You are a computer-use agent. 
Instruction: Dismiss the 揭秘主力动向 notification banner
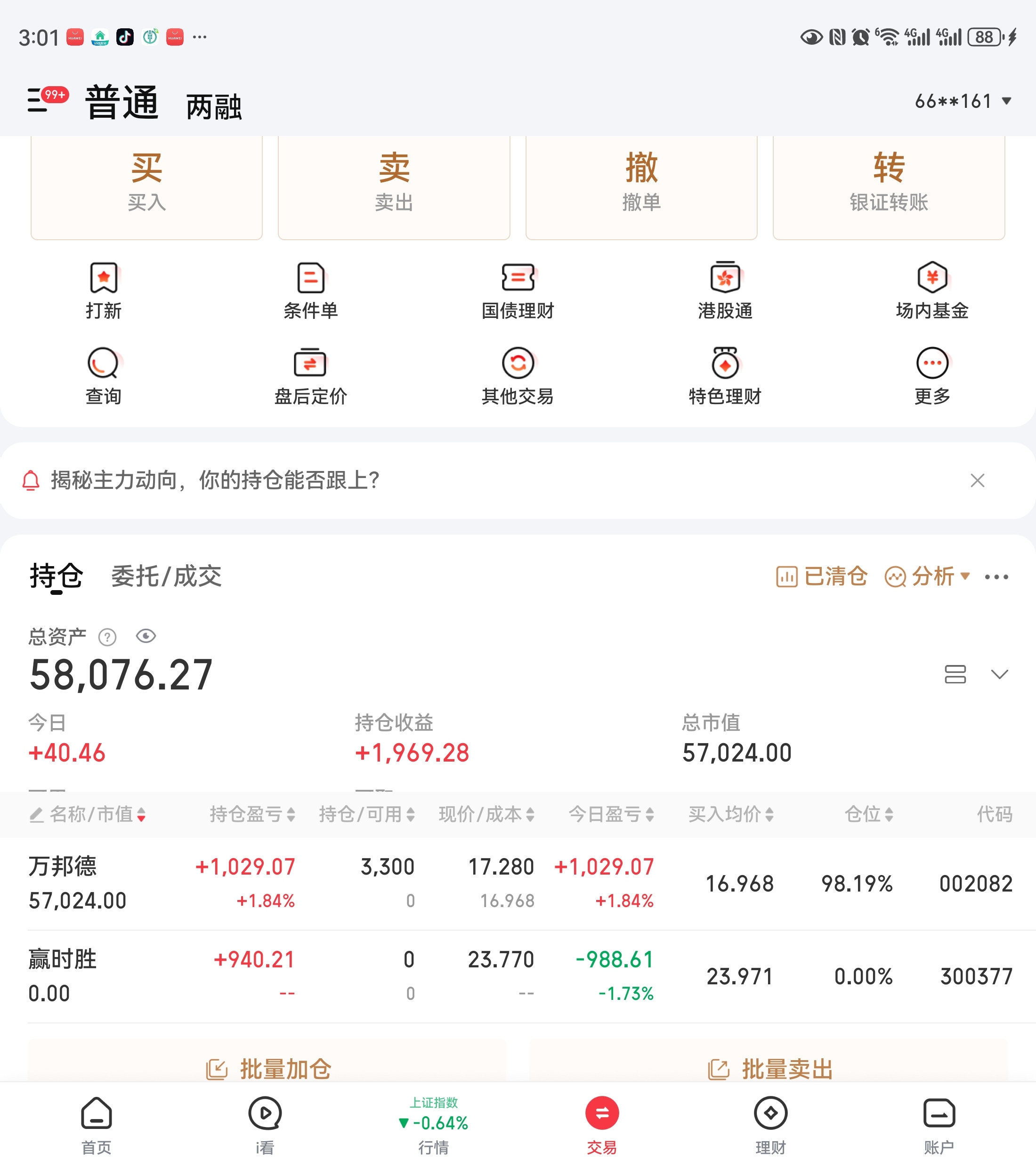pyautogui.click(x=977, y=480)
